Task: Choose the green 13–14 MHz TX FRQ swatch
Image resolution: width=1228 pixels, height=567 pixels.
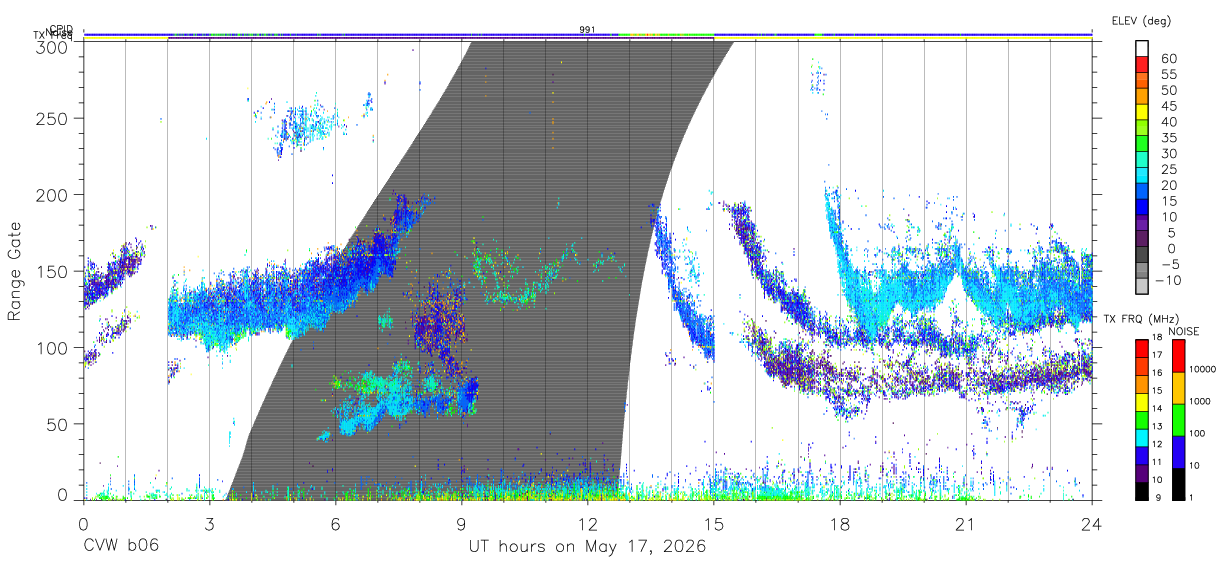Action: click(x=1142, y=418)
